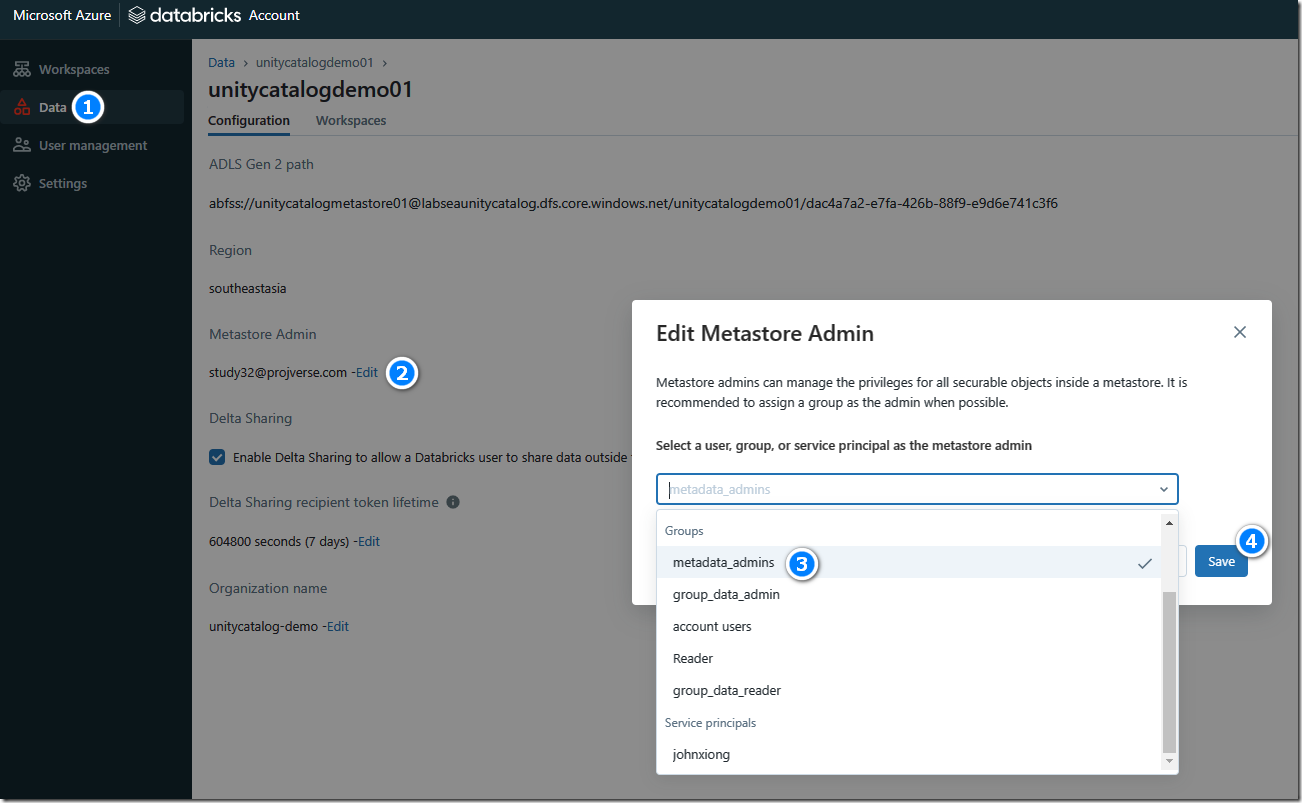Viewport: 1302px width, 803px height.
Task: Click unitycatalogdemo01 in the breadcrumb
Action: [314, 63]
